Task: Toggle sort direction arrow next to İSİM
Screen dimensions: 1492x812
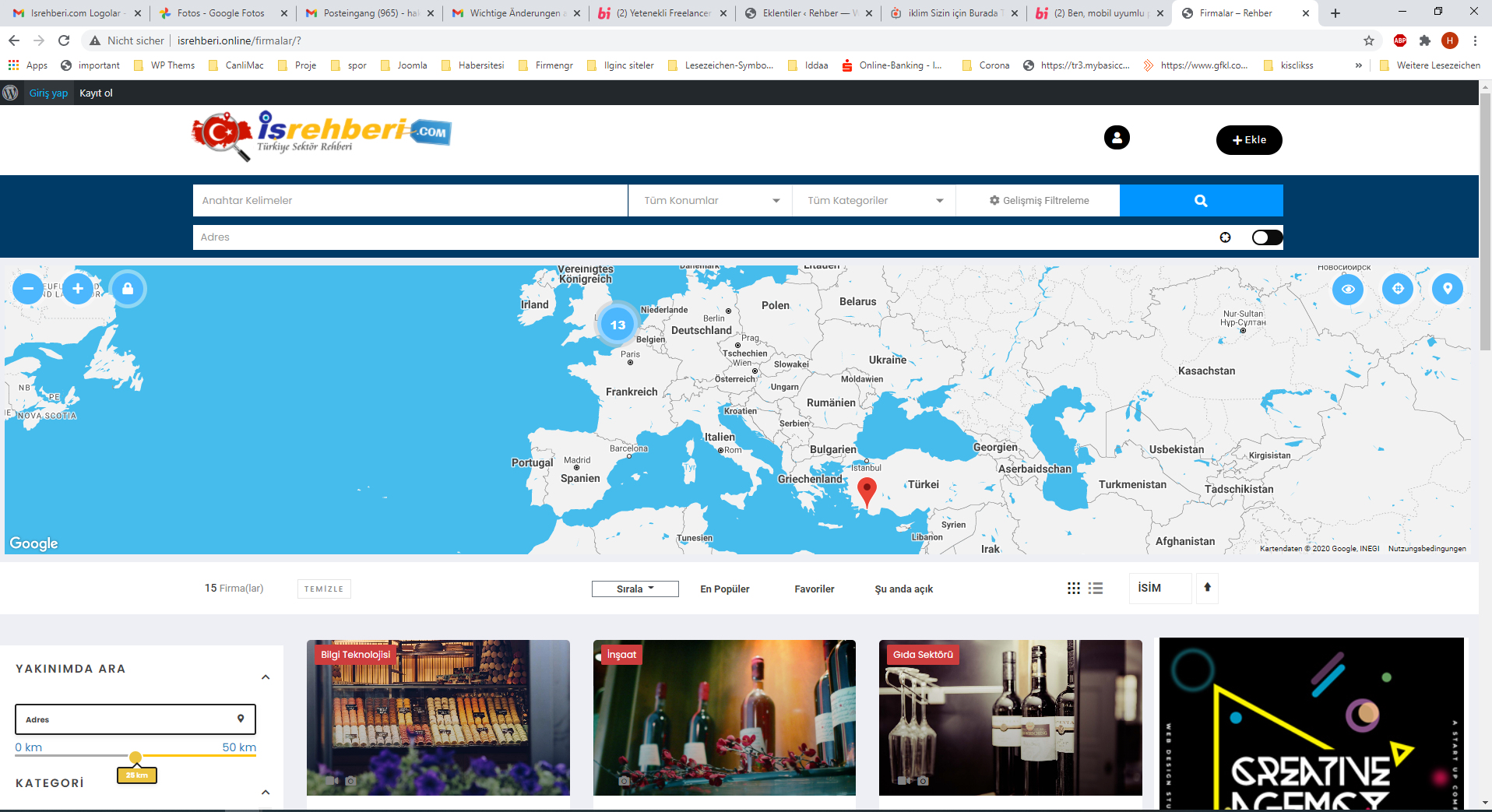Action: (x=1207, y=588)
